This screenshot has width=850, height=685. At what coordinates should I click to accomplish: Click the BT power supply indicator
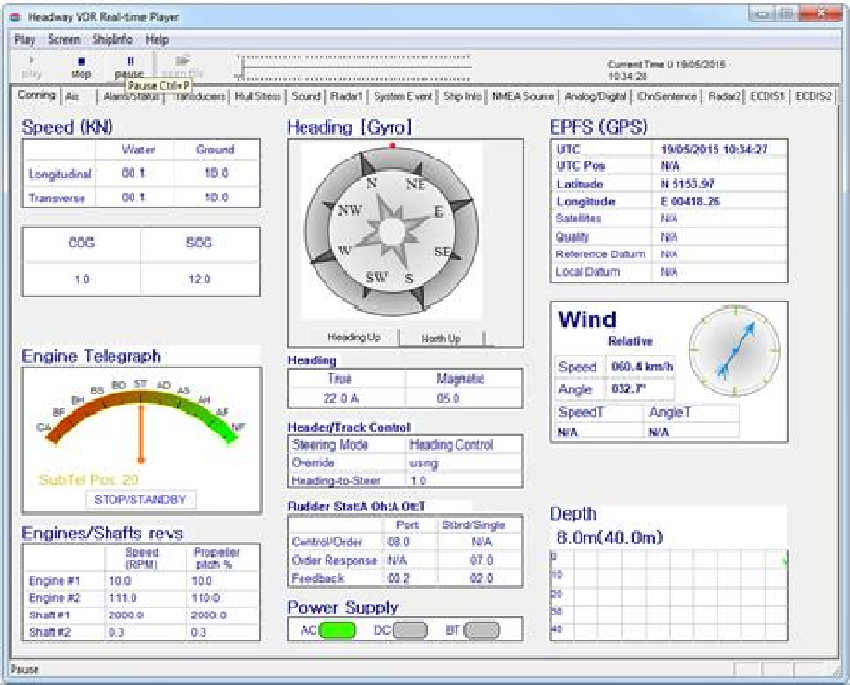(x=482, y=630)
